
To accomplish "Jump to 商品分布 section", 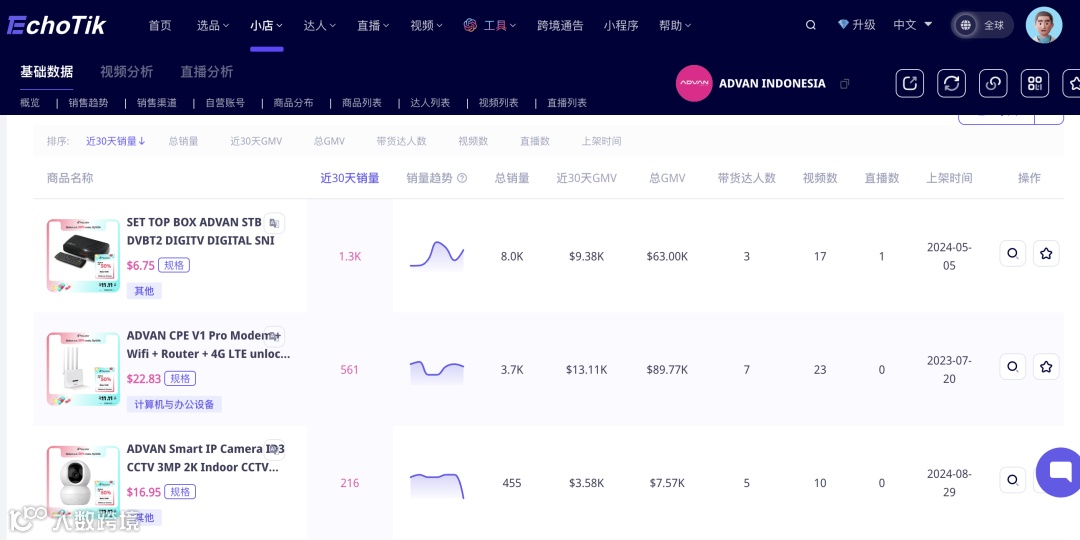I will [293, 103].
